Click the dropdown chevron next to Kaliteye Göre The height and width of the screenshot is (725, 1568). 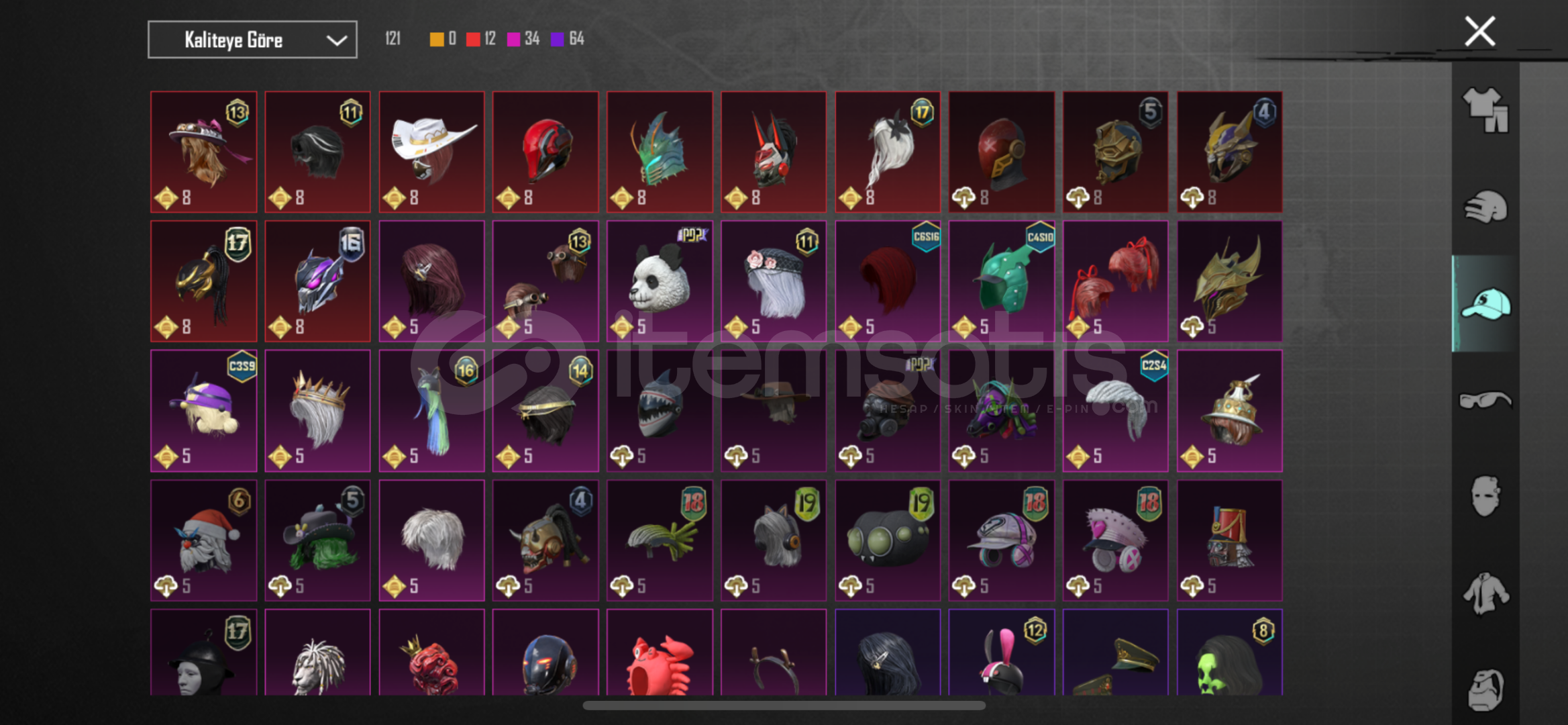[336, 40]
